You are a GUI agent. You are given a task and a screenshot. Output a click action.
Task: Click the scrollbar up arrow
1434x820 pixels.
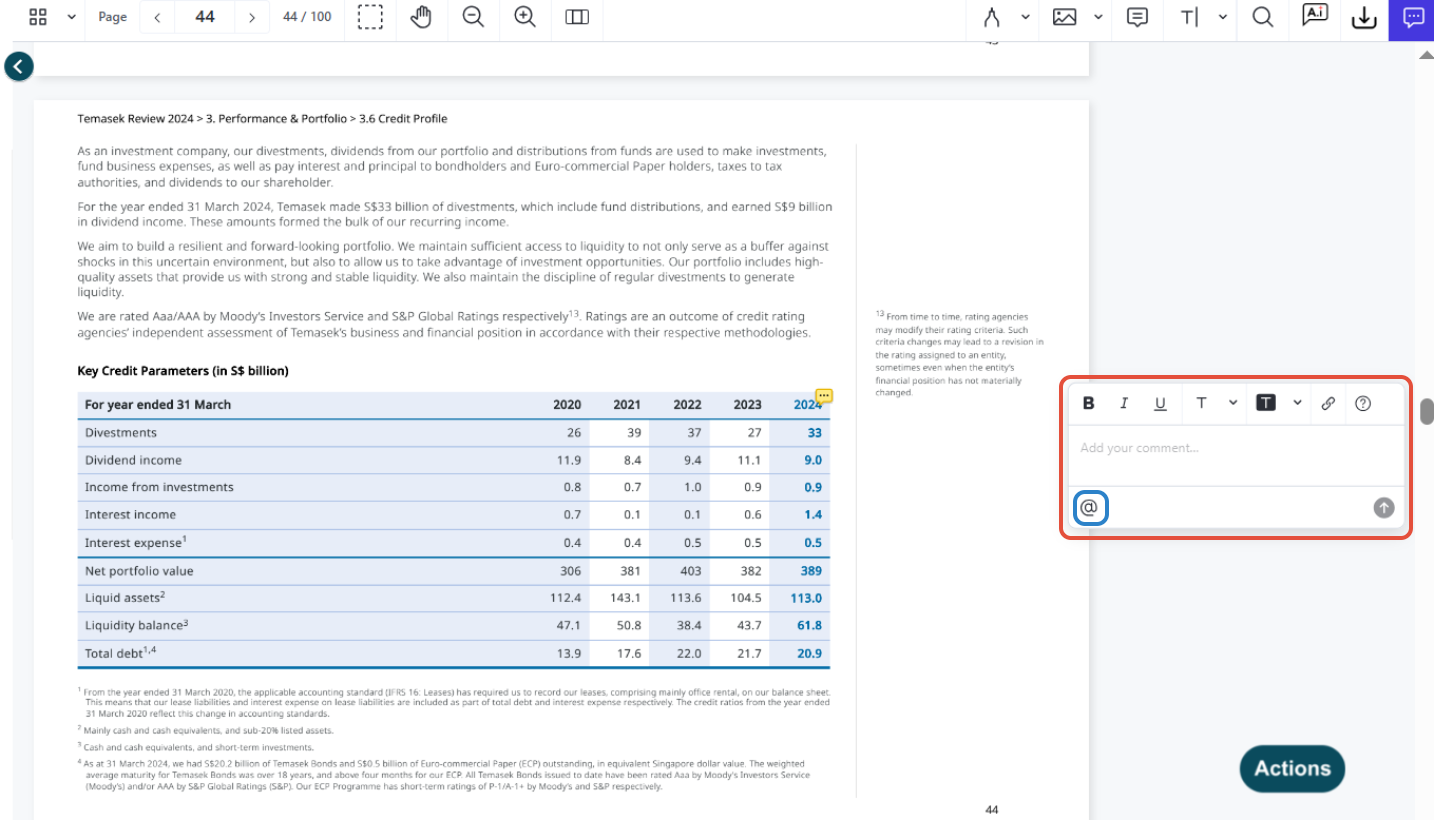(1427, 54)
